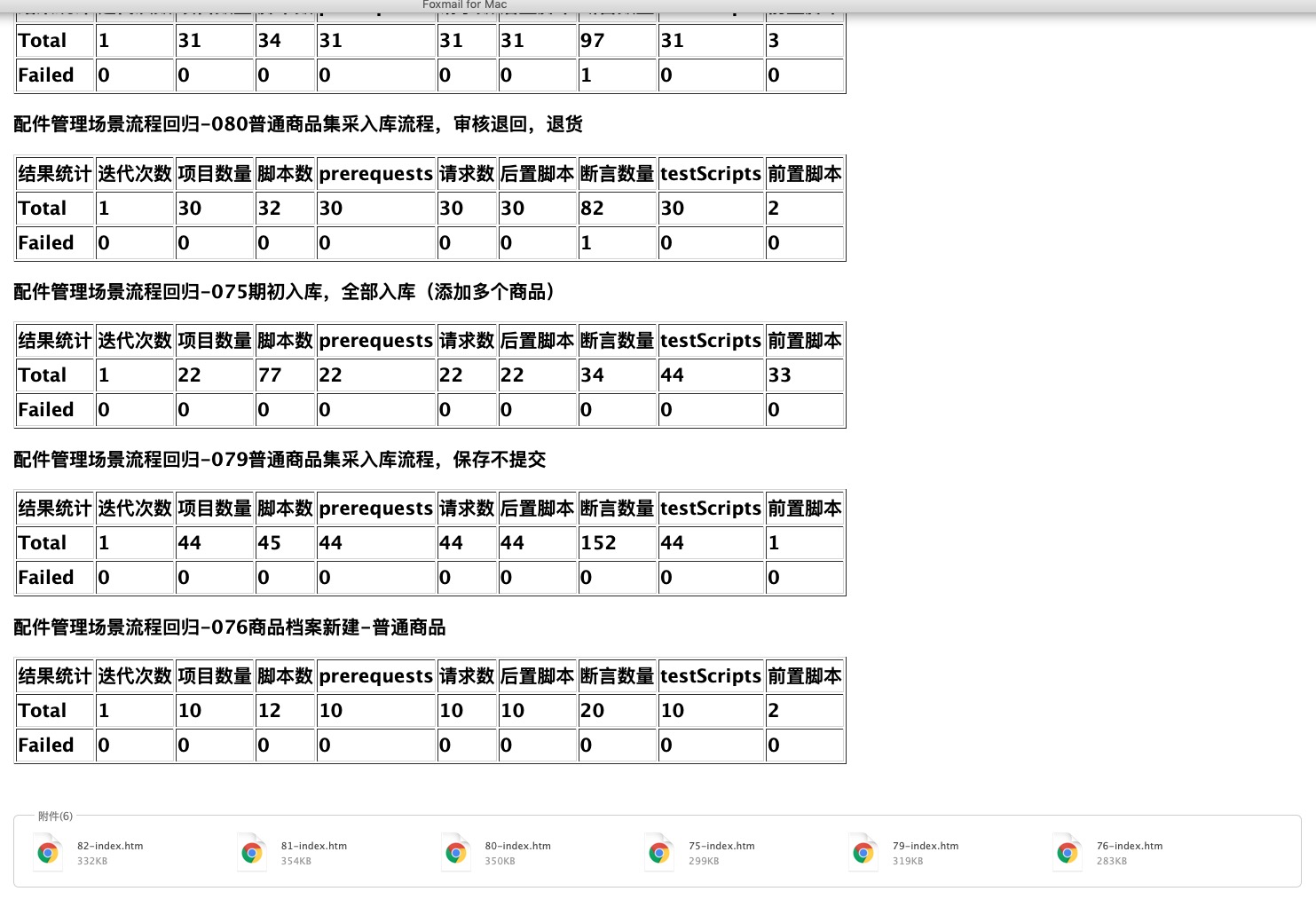Screen dimensions: 1316x923
Task: Click the value 12 in the 076 table
Action: (269, 711)
